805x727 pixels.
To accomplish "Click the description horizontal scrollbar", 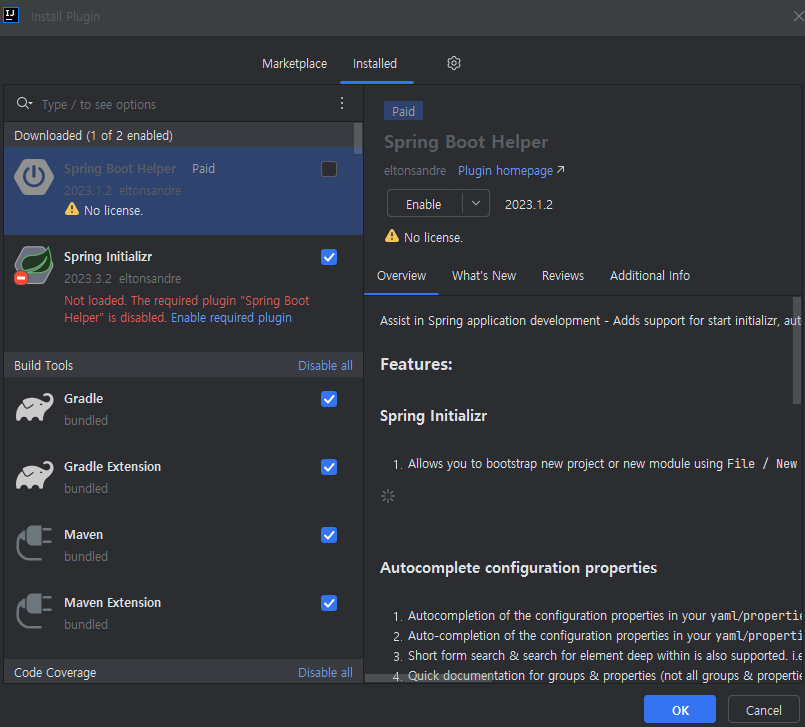I will click(429, 678).
